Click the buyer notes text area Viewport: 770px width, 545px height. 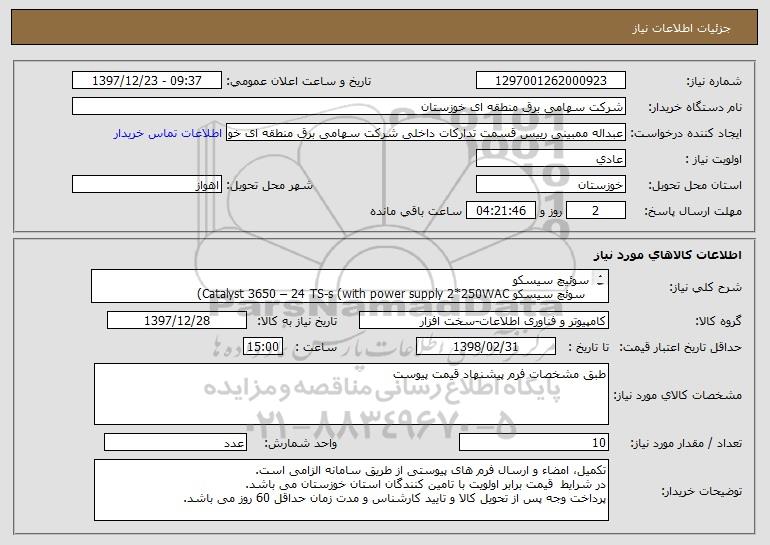tap(351, 490)
